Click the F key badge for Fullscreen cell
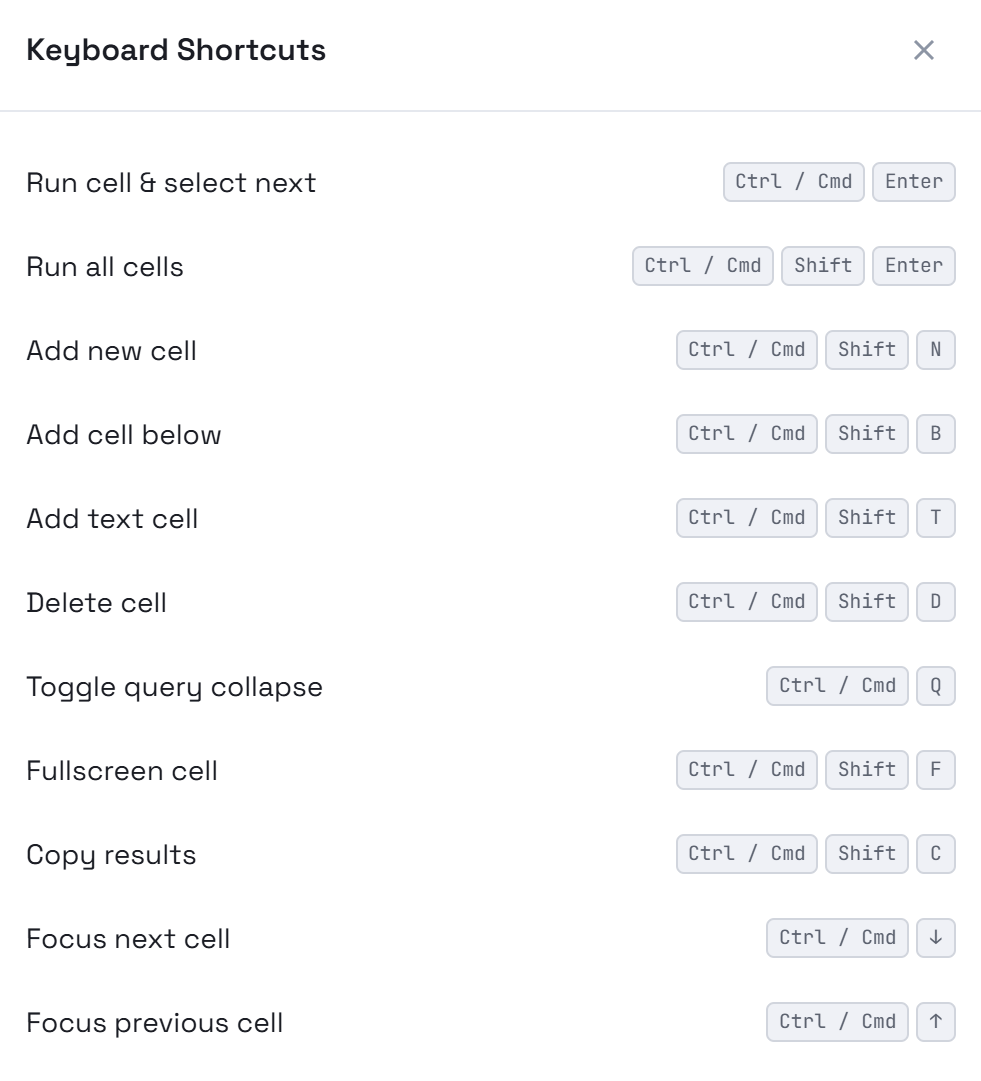The width and height of the screenshot is (981, 1081). (x=936, y=770)
